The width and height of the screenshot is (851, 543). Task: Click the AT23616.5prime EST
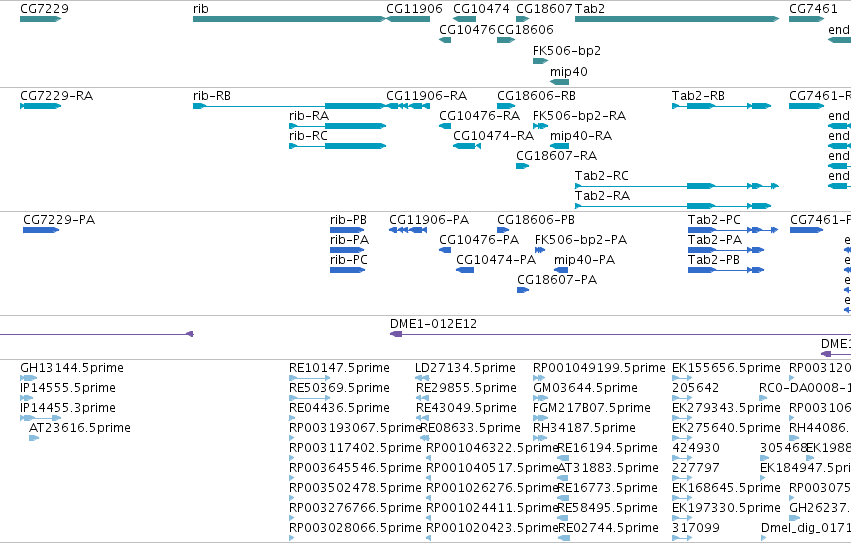34,438
